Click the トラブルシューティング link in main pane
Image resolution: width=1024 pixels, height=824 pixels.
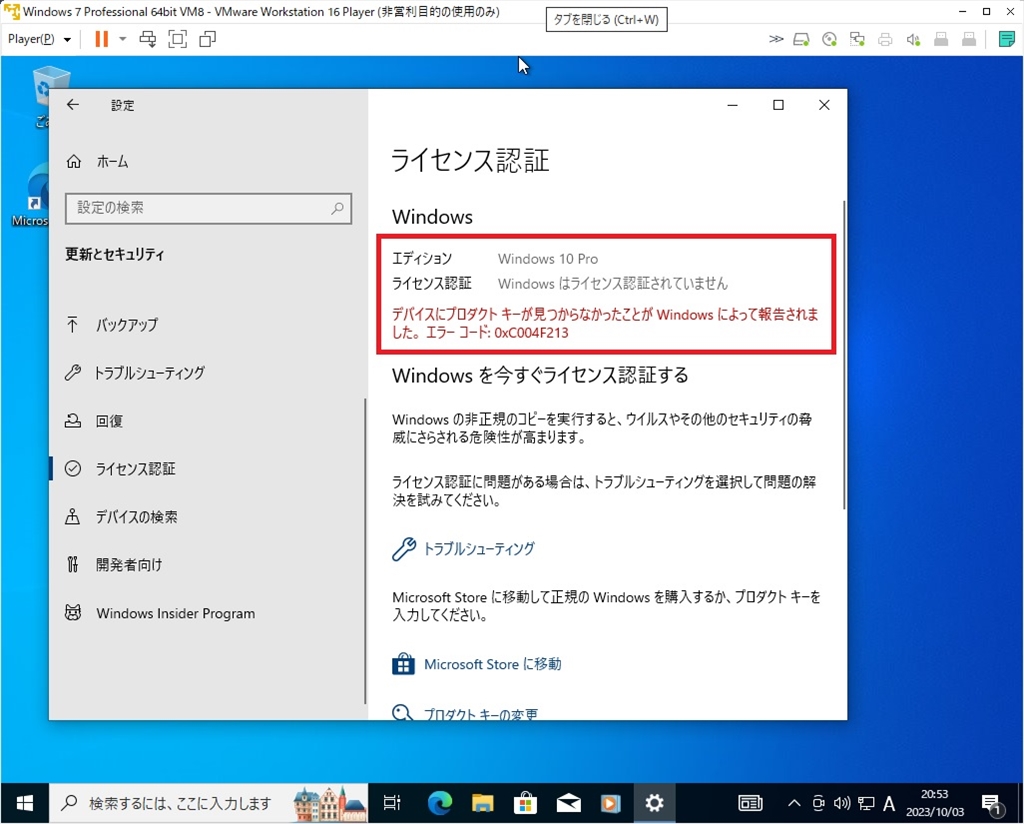pyautogui.click(x=464, y=549)
